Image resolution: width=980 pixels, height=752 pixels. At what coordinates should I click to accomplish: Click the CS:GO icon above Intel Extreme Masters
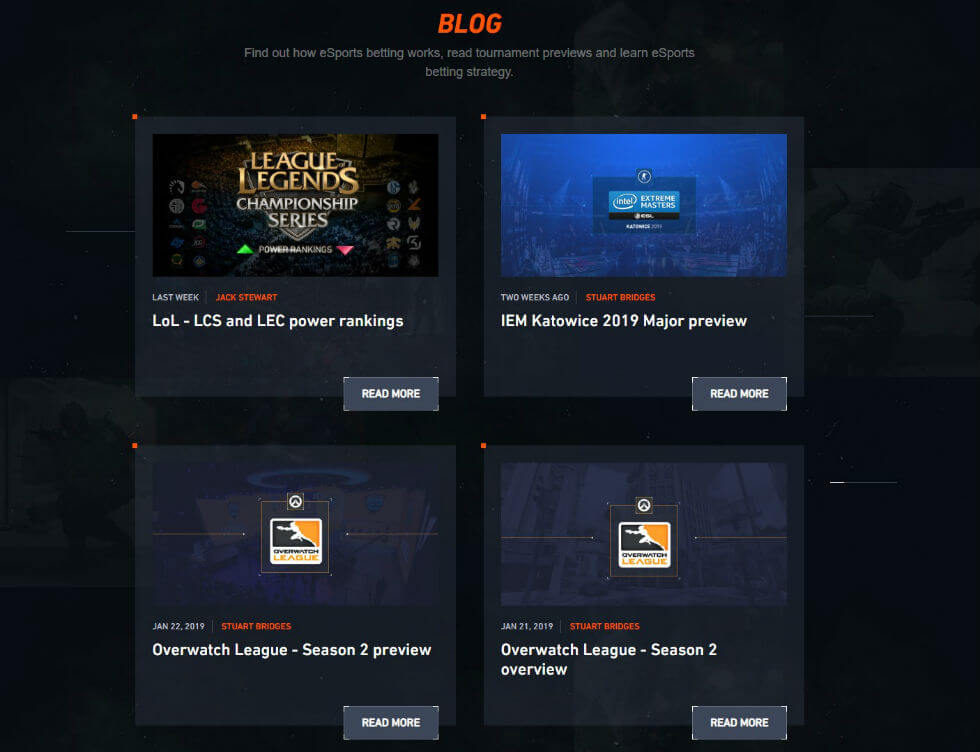click(x=644, y=176)
